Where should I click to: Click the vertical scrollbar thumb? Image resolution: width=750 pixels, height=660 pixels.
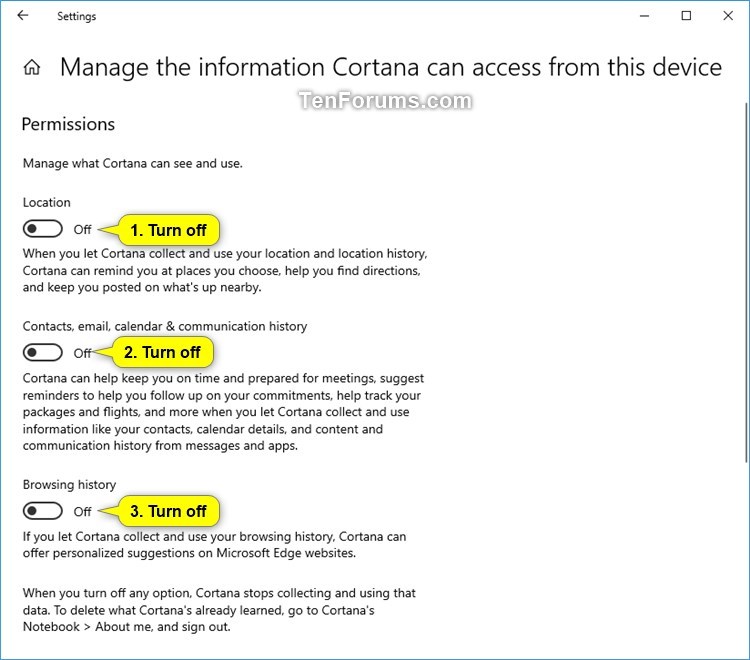[x=746, y=282]
